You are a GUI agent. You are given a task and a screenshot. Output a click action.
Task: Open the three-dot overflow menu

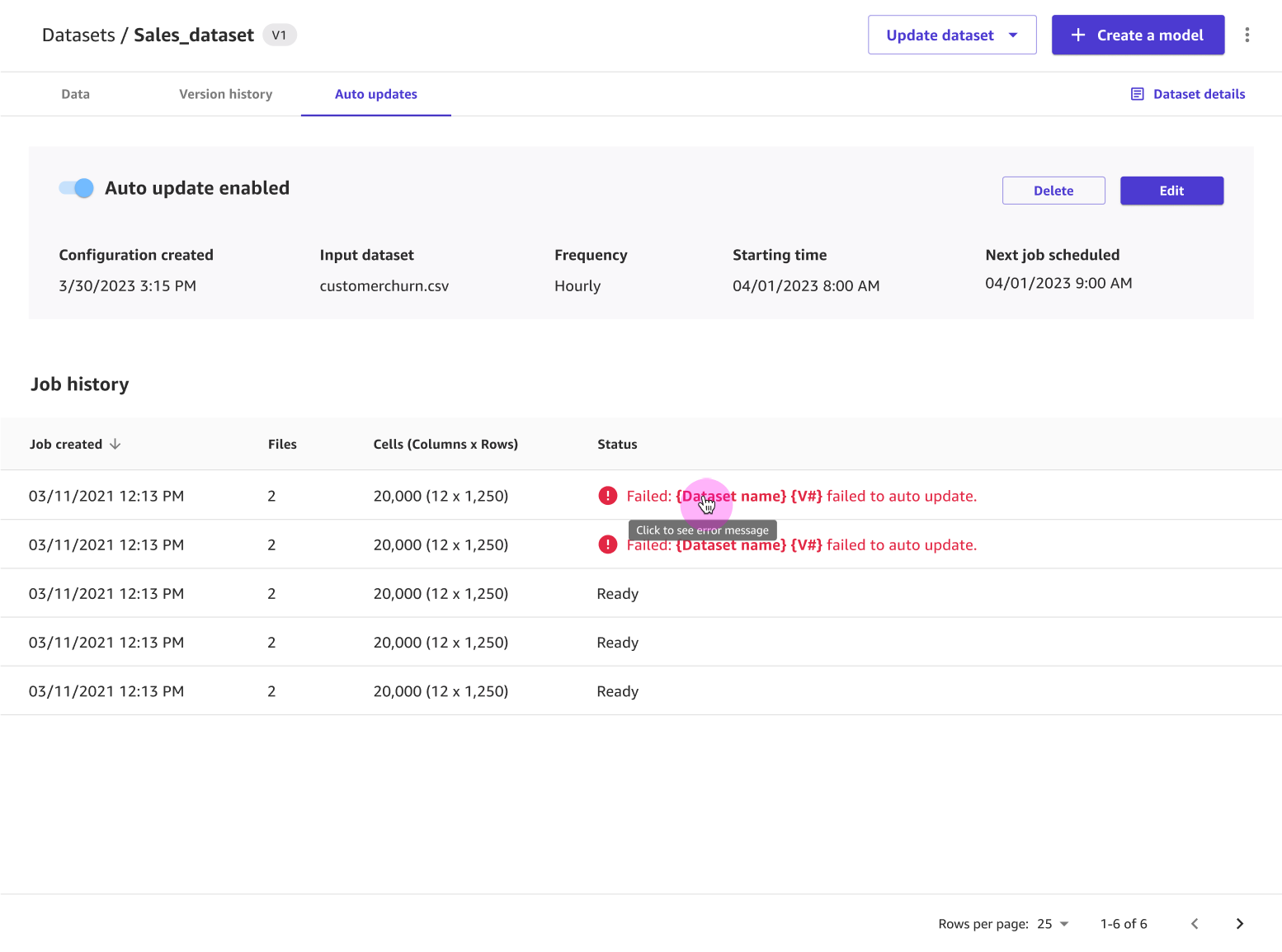[x=1247, y=35]
